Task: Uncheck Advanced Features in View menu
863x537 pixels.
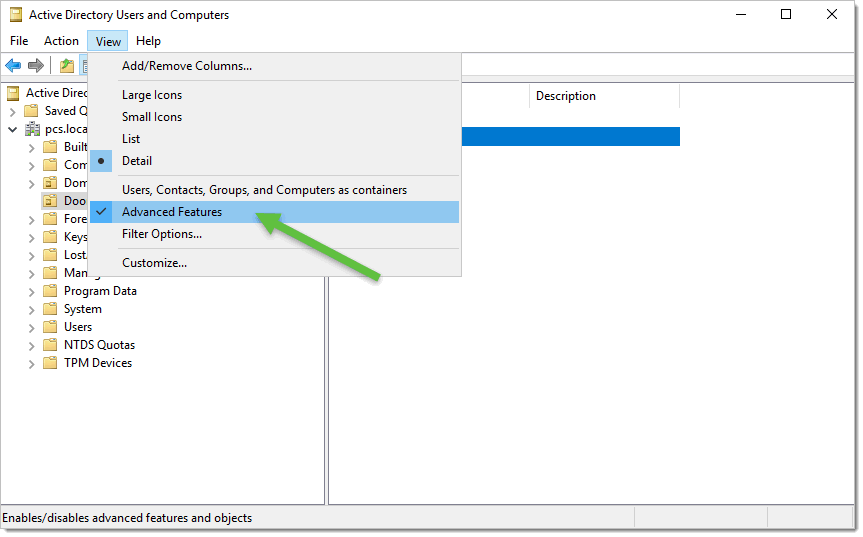Action: (x=274, y=212)
